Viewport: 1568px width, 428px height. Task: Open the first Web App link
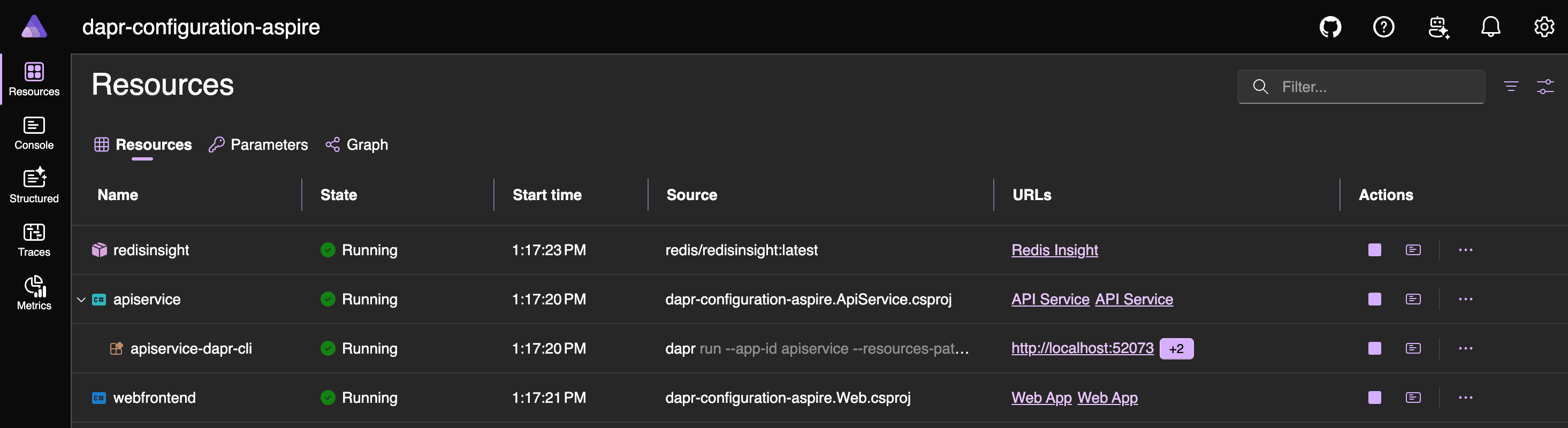1041,398
